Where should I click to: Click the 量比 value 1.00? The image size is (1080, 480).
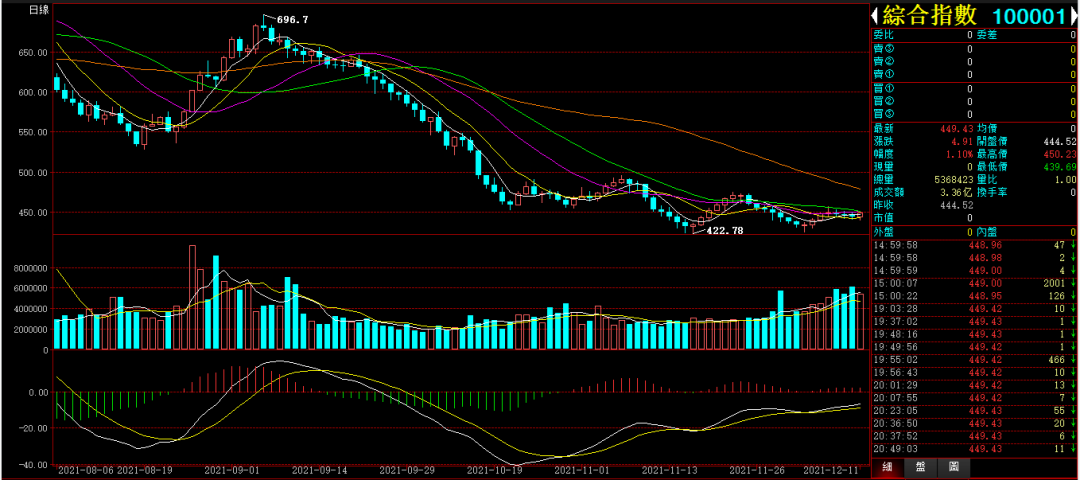click(1065, 180)
